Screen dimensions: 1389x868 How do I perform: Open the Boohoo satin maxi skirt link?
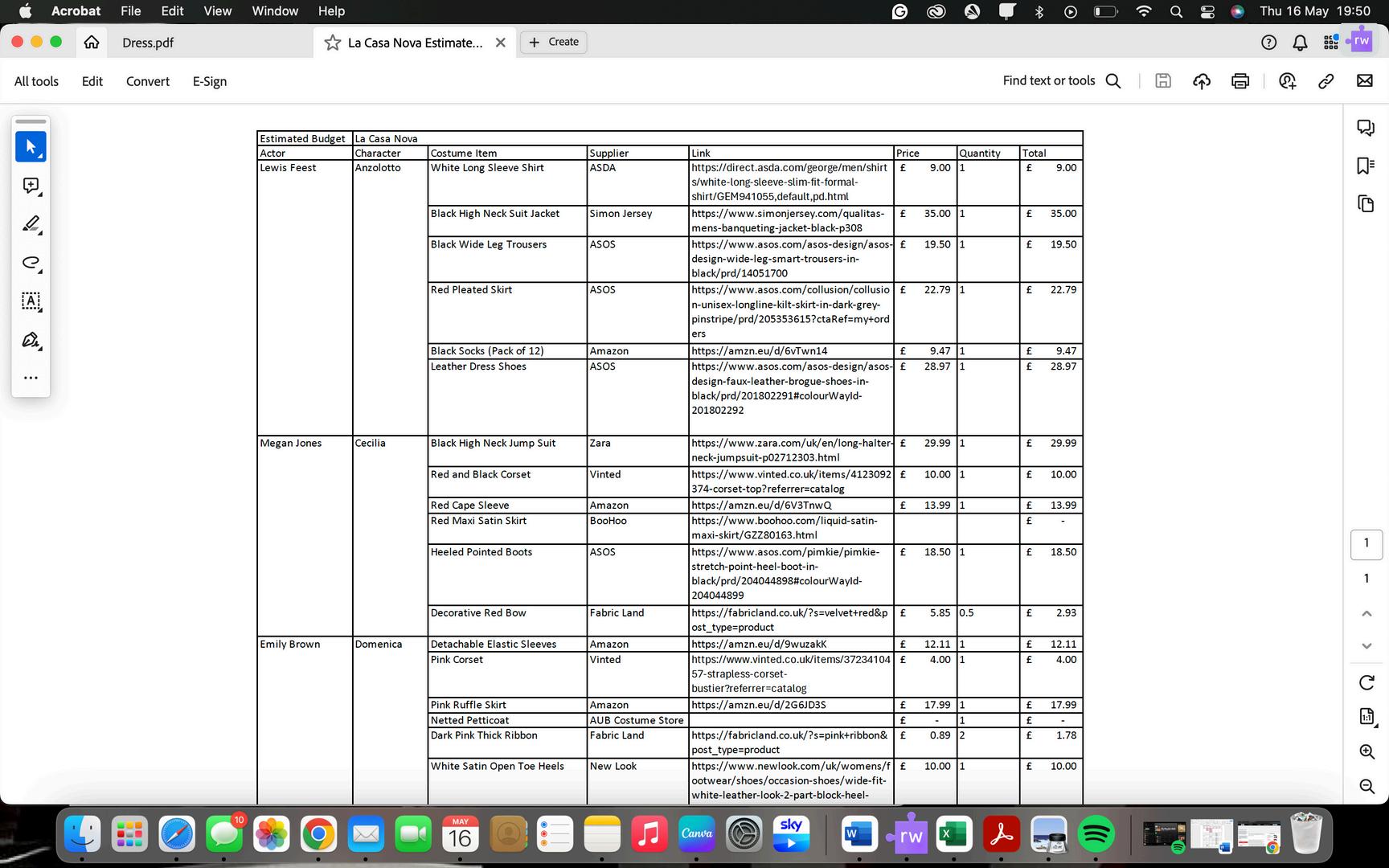[x=785, y=528]
